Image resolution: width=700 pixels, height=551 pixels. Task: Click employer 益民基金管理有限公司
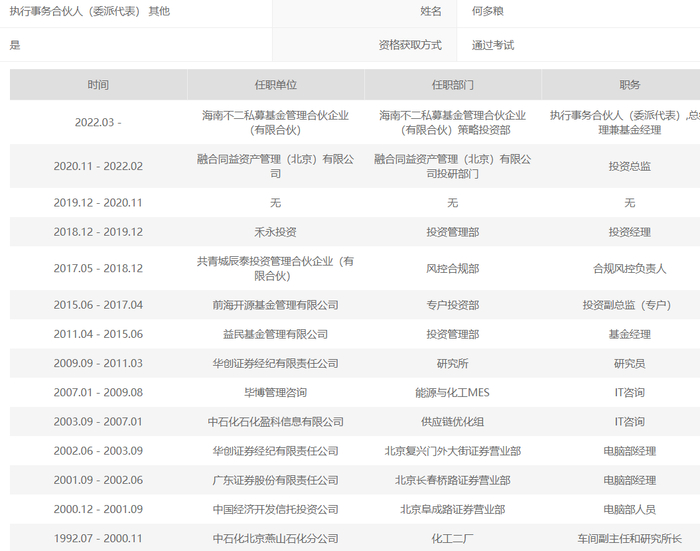click(x=275, y=334)
